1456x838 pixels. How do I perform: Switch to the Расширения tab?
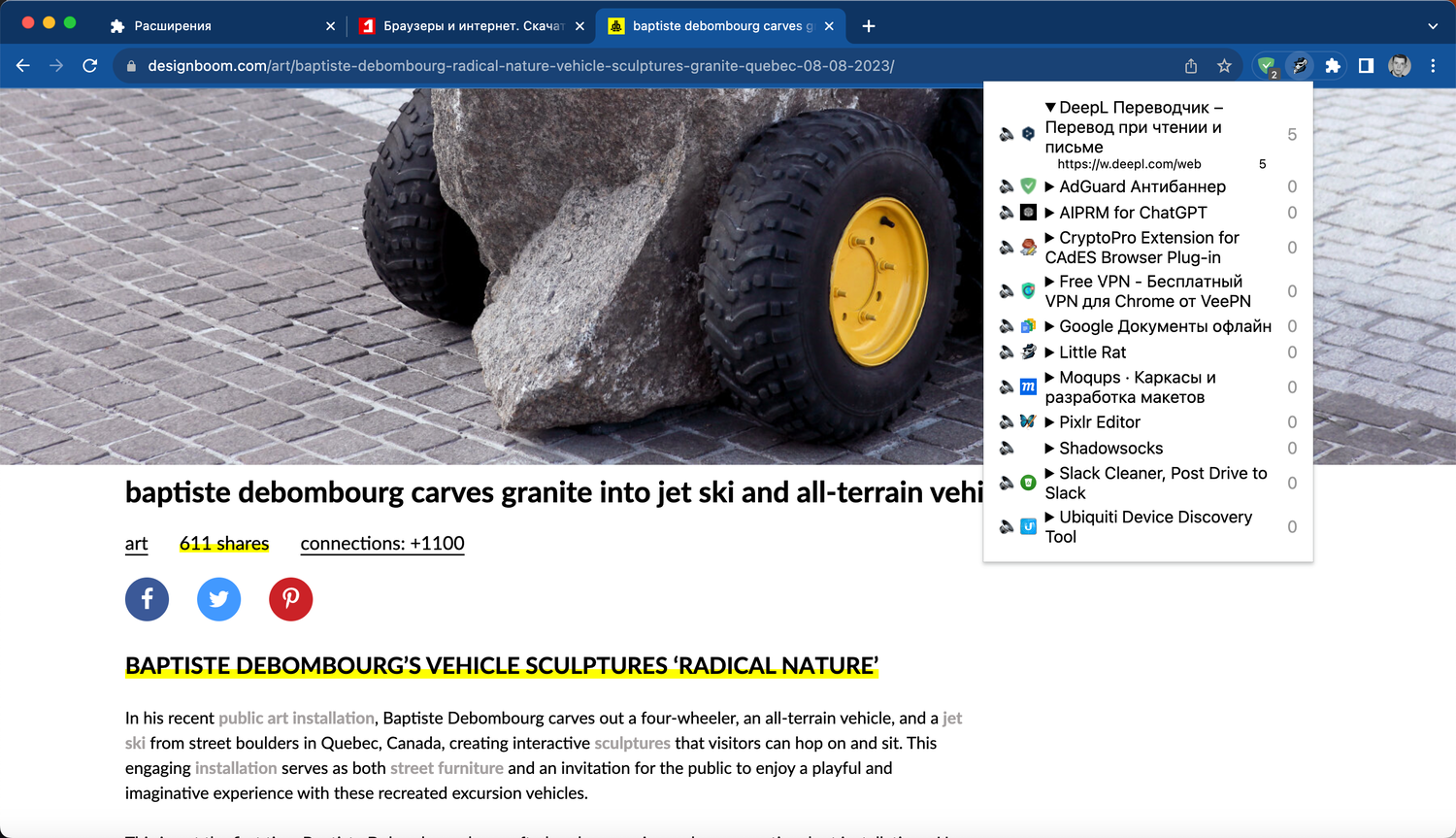pos(222,26)
